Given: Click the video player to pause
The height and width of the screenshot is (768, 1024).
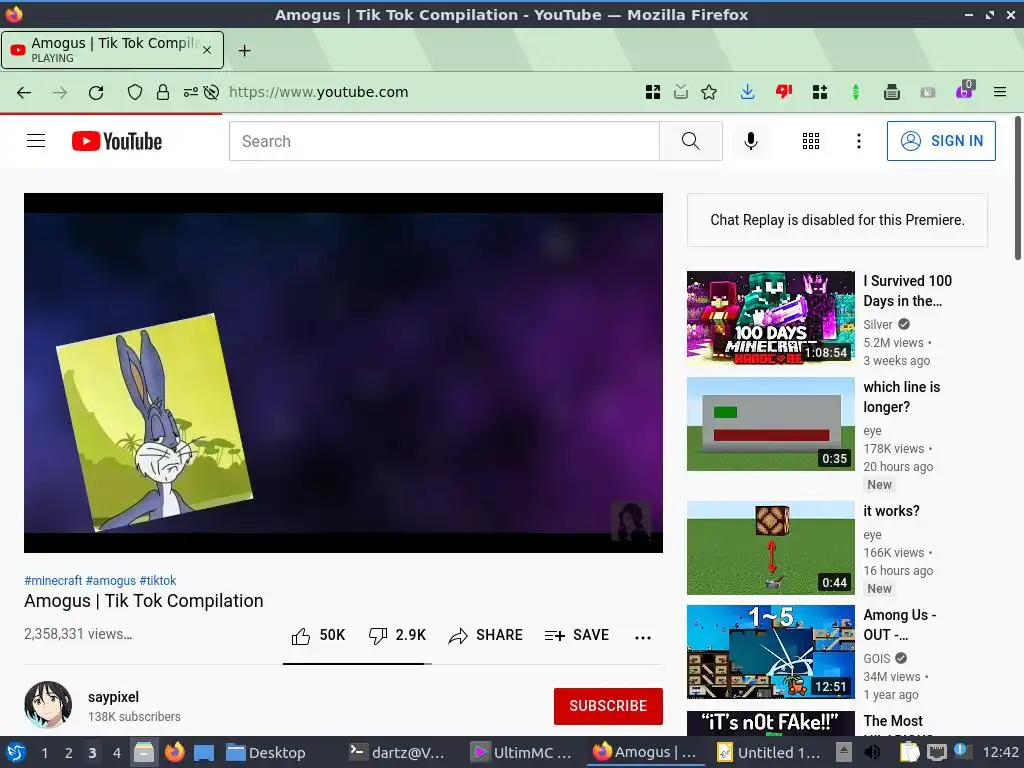Looking at the screenshot, I should pyautogui.click(x=344, y=373).
